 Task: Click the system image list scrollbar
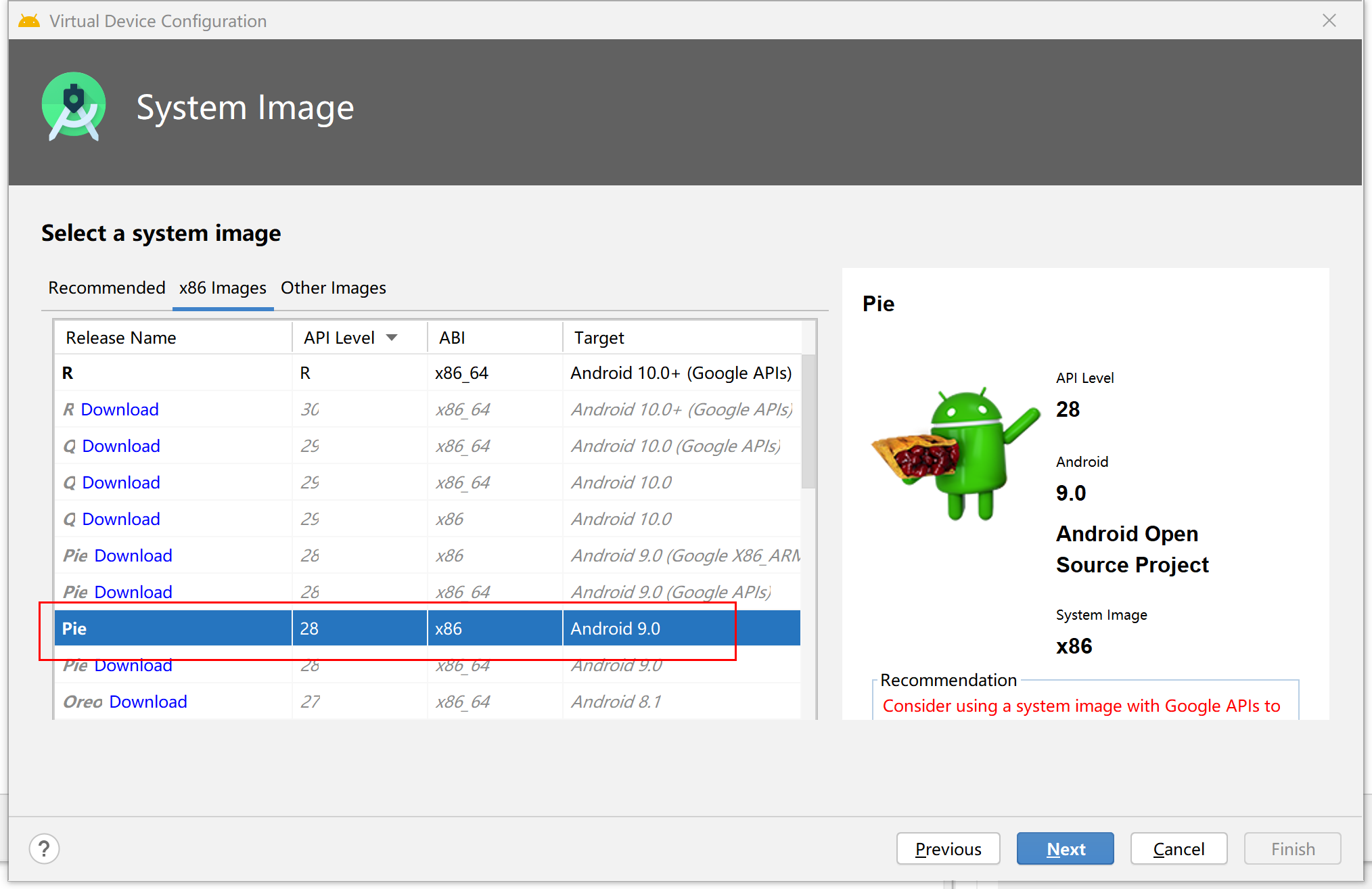pyautogui.click(x=808, y=421)
